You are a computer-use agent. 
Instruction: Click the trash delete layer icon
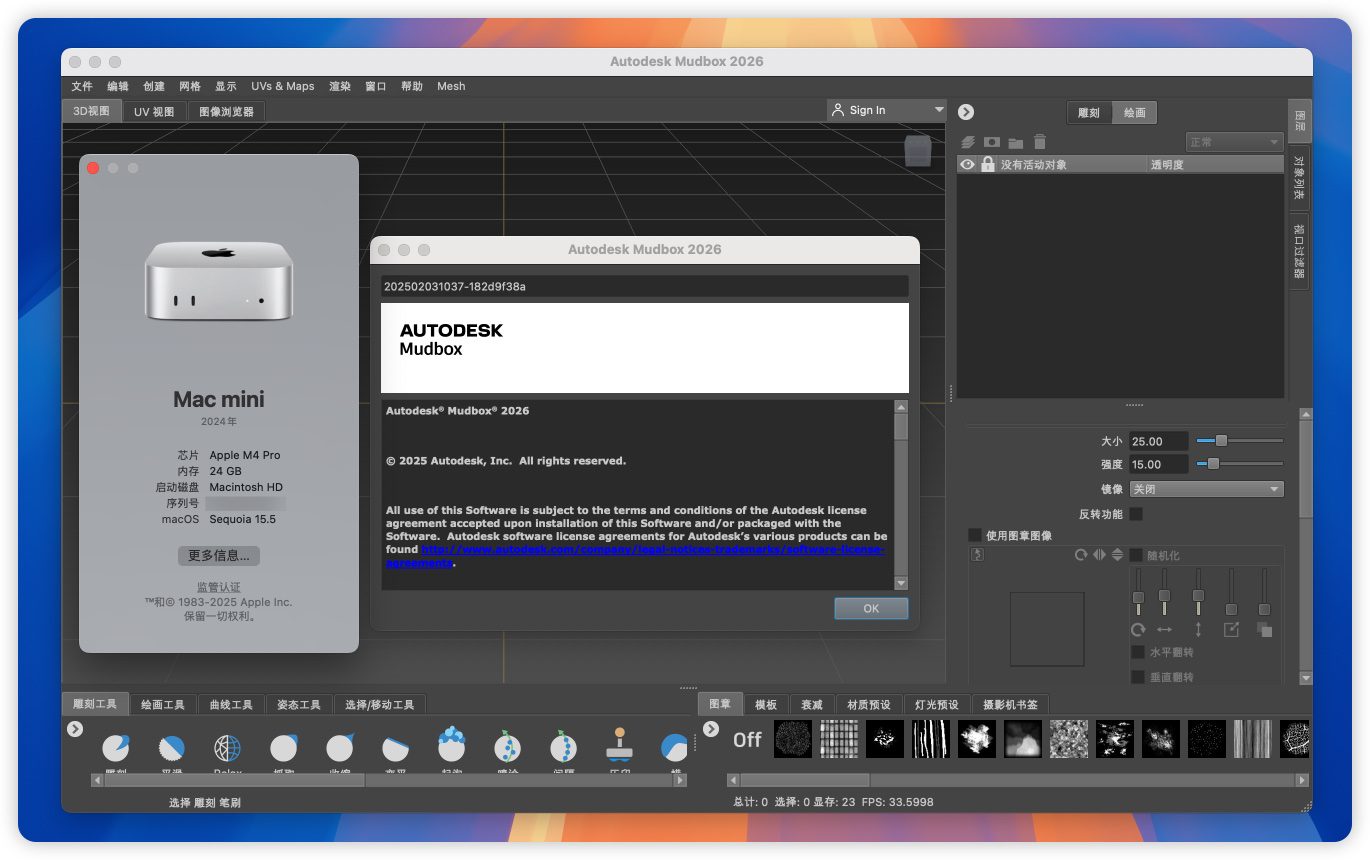coord(1040,143)
